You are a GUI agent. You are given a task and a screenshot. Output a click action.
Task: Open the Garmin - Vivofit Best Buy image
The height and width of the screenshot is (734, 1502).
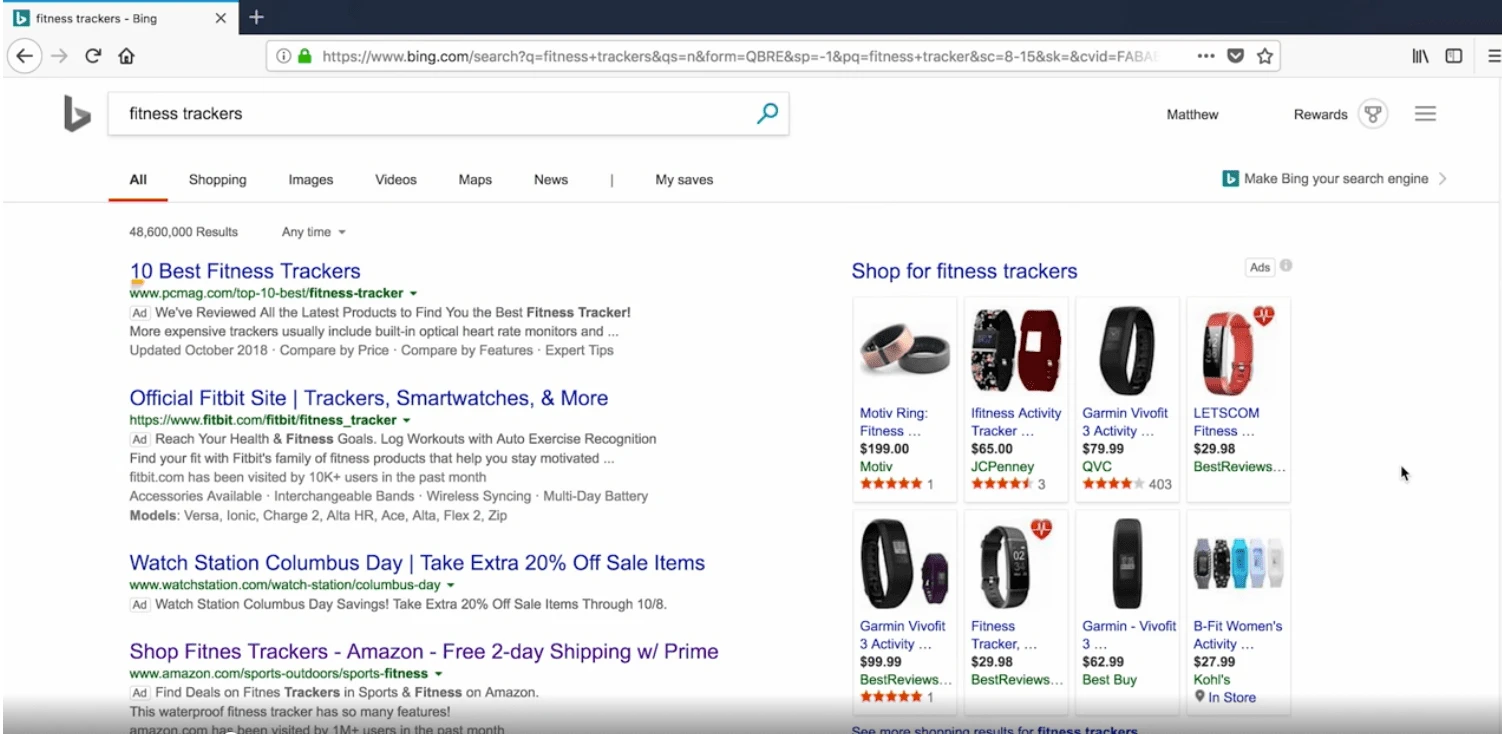(x=1126, y=563)
